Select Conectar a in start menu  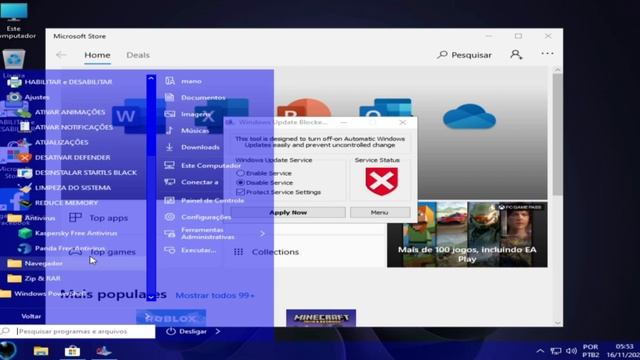[191, 182]
